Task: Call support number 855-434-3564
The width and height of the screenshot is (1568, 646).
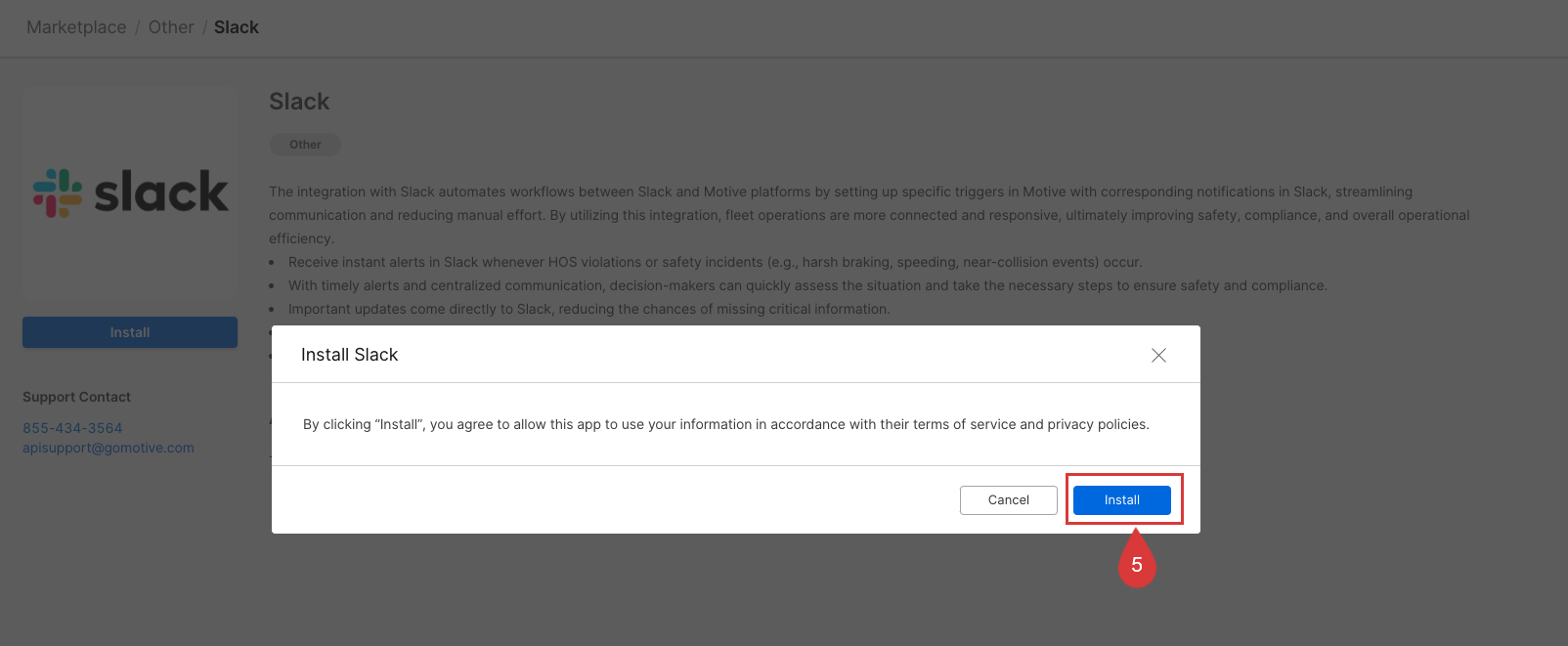Action: click(x=72, y=428)
